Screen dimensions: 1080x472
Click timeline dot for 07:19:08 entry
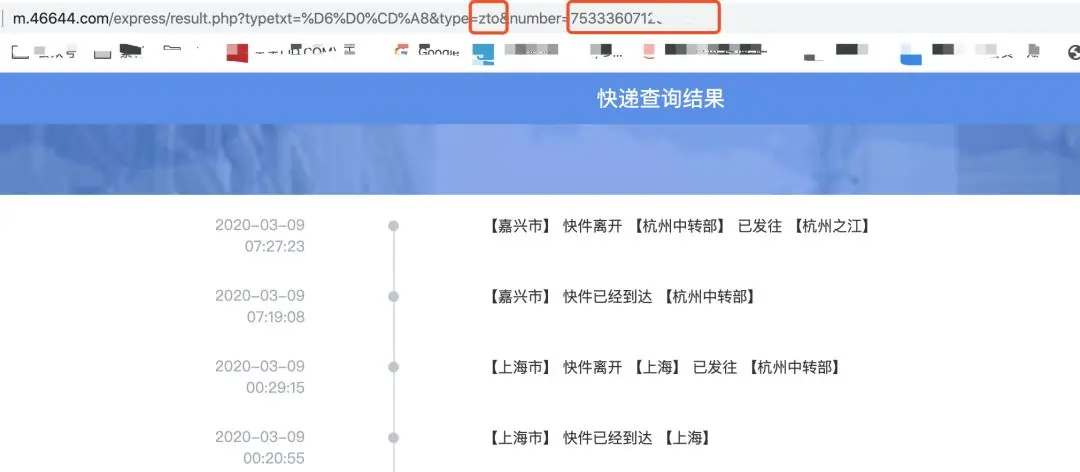pyautogui.click(x=394, y=296)
